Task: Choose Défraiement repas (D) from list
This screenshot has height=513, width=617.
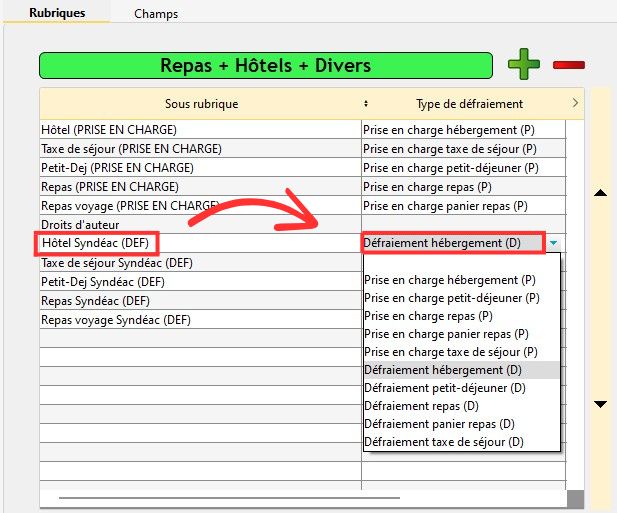Action: (x=412, y=406)
